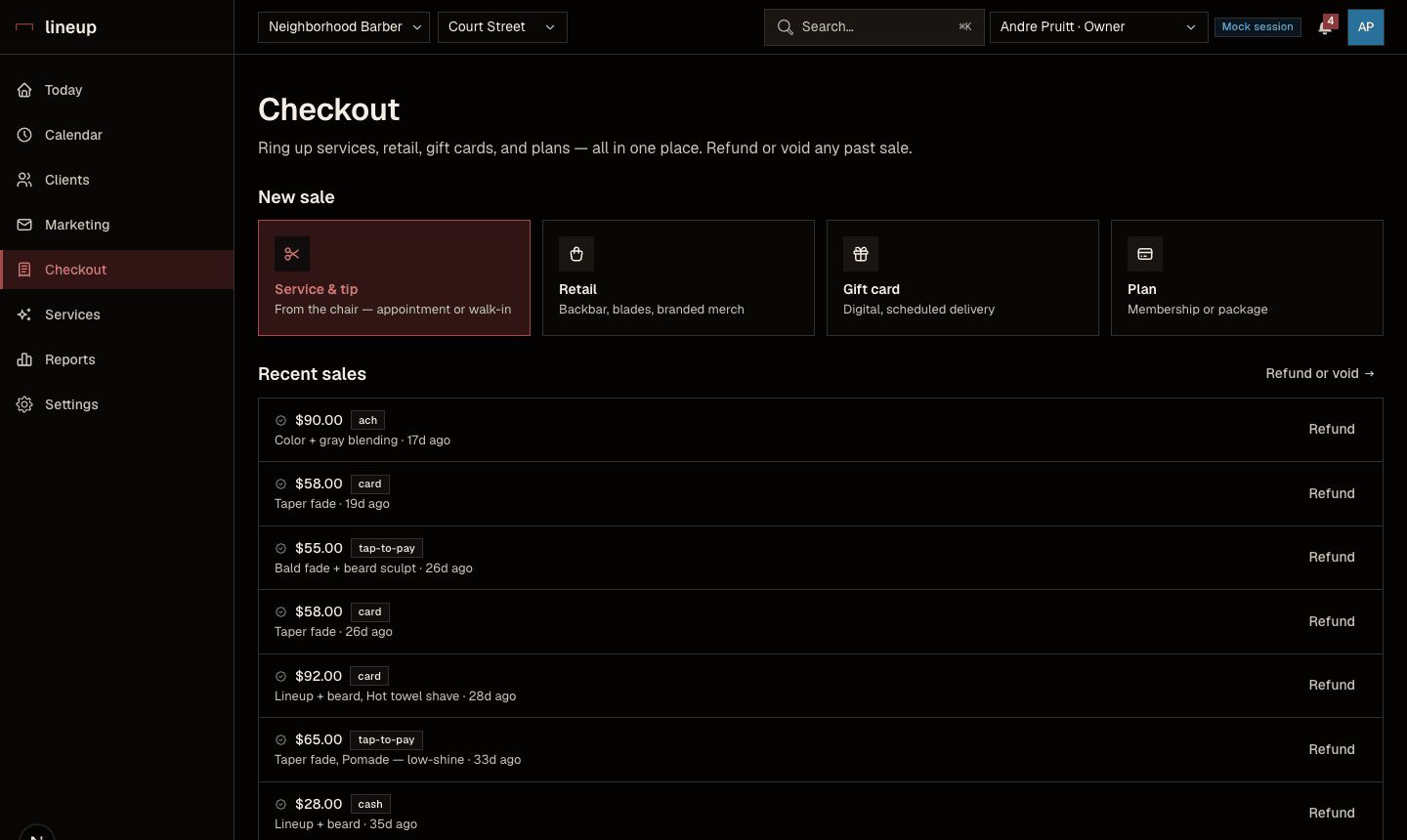Viewport: 1407px width, 840px height.
Task: Refund the $65.00 Taper fade, Pomade sale
Action: [1332, 749]
